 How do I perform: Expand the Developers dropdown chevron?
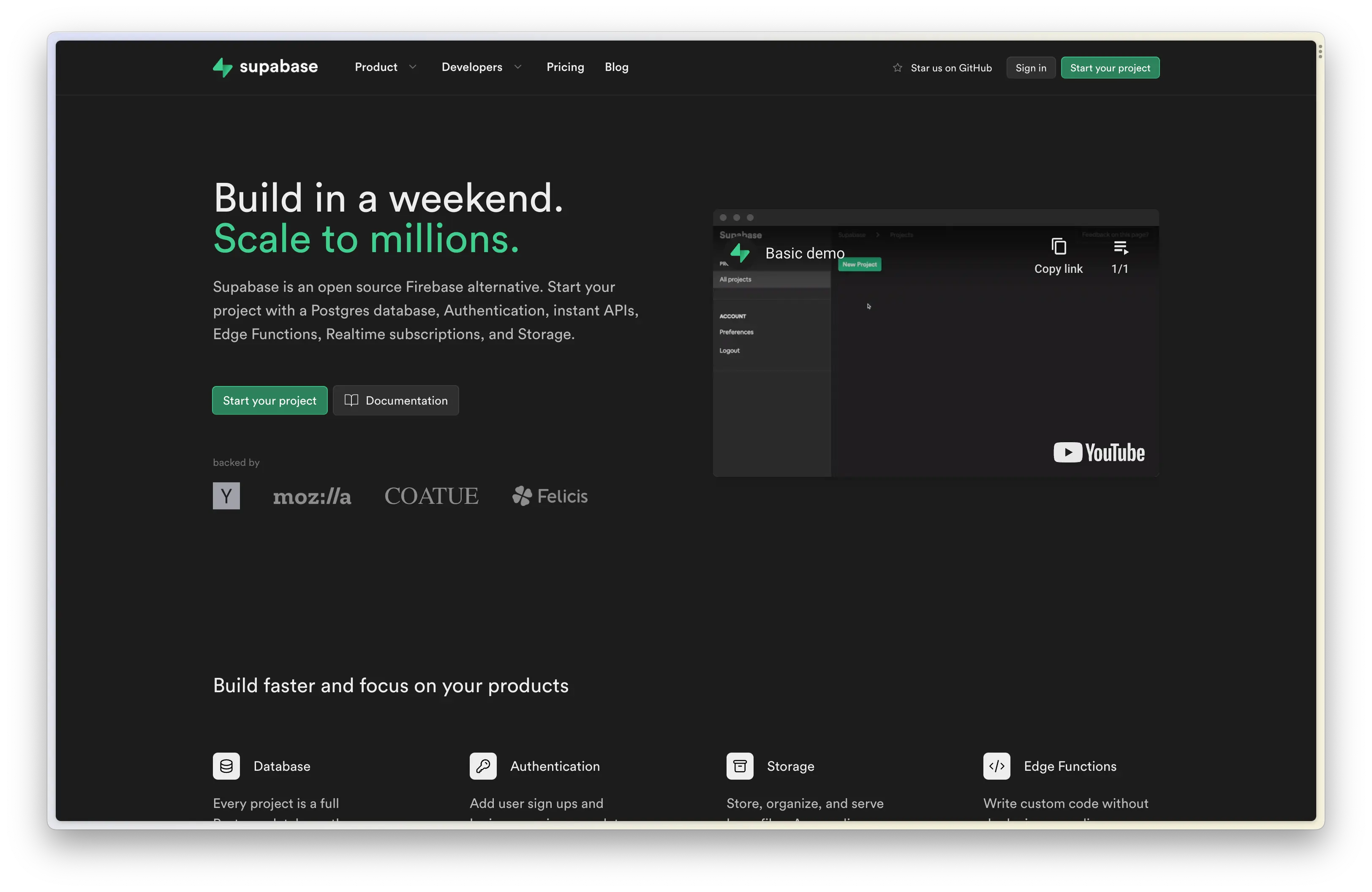(x=518, y=68)
